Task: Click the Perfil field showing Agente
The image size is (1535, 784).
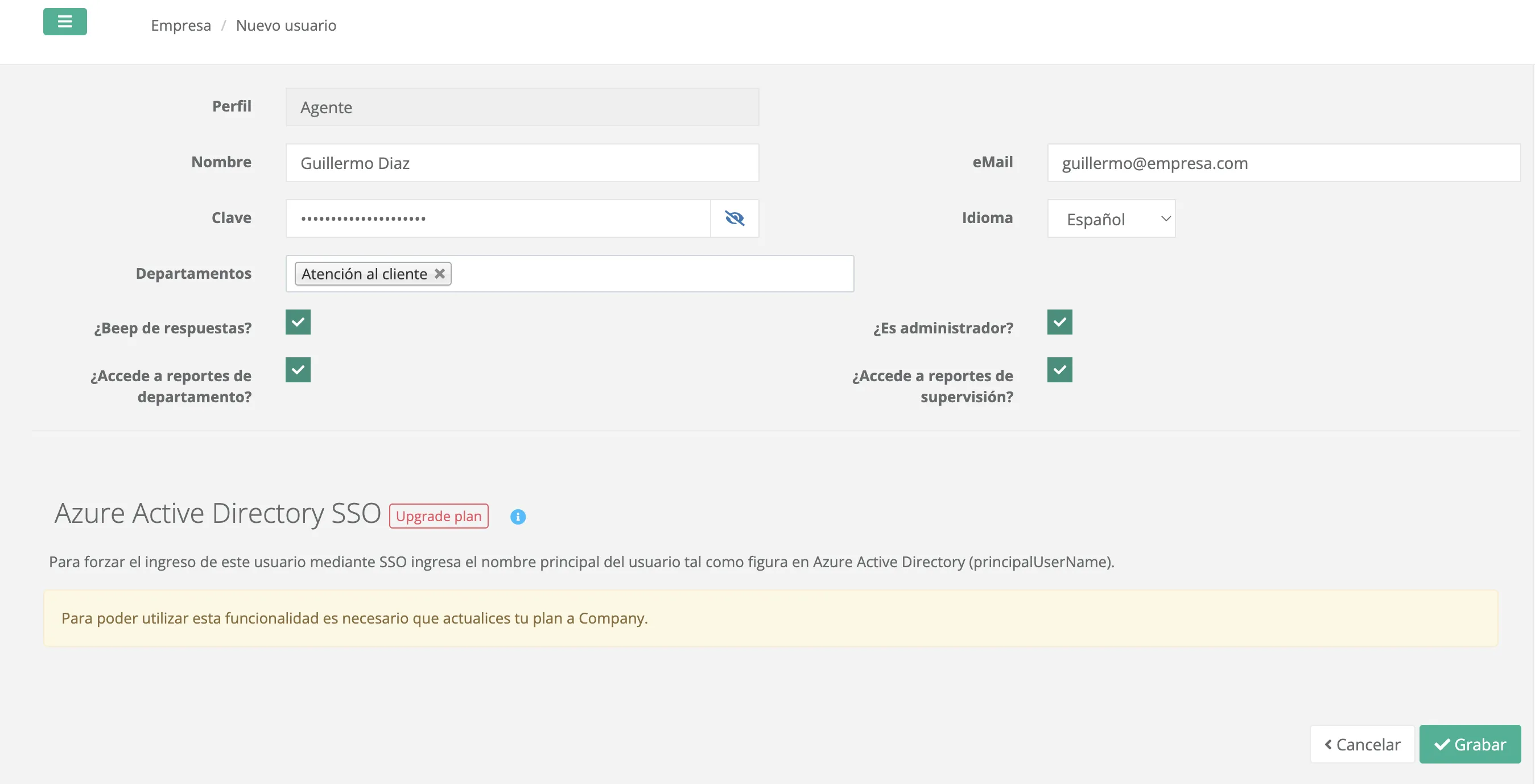Action: pyautogui.click(x=522, y=107)
